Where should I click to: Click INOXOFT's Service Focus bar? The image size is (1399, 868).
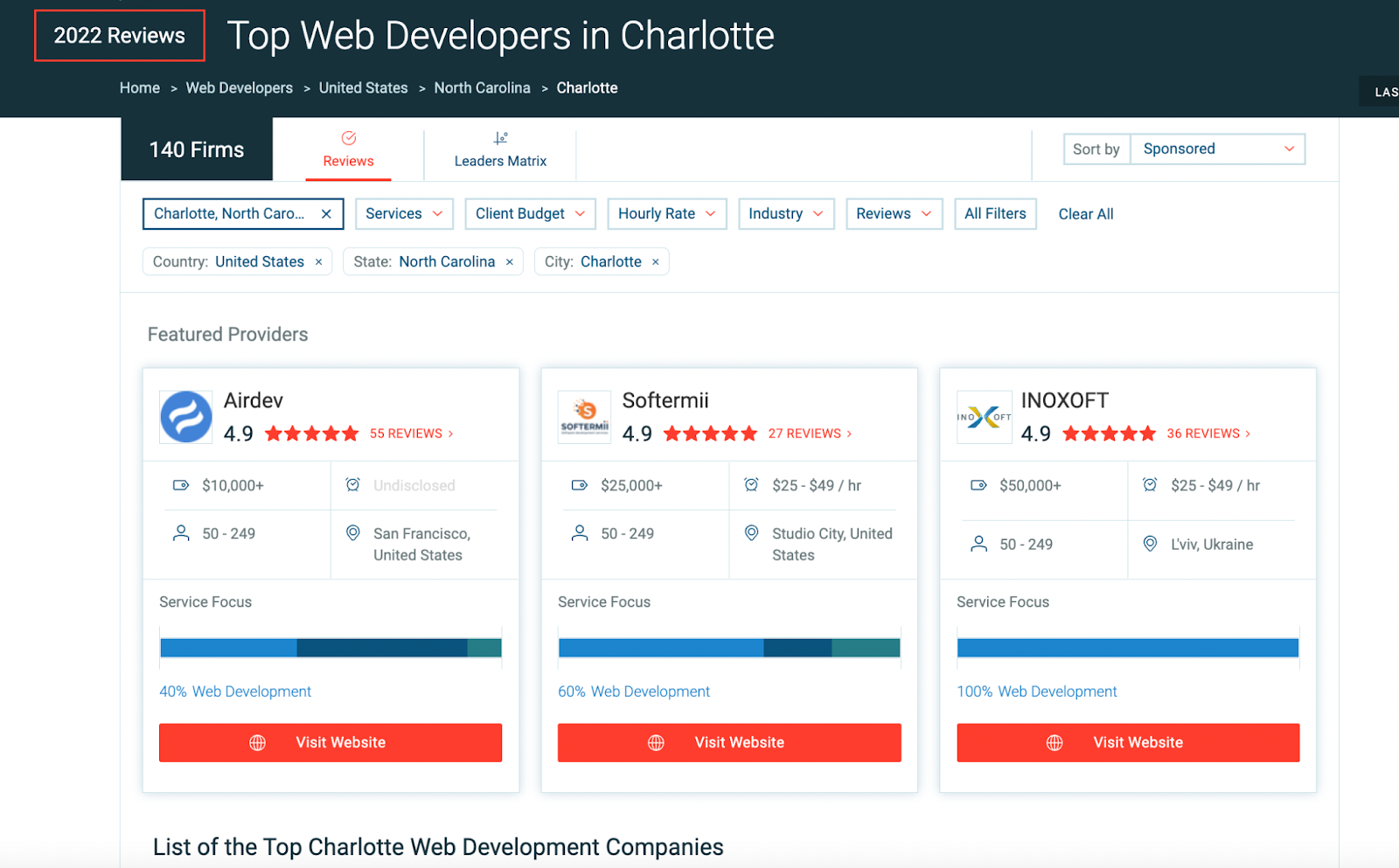tap(1128, 648)
